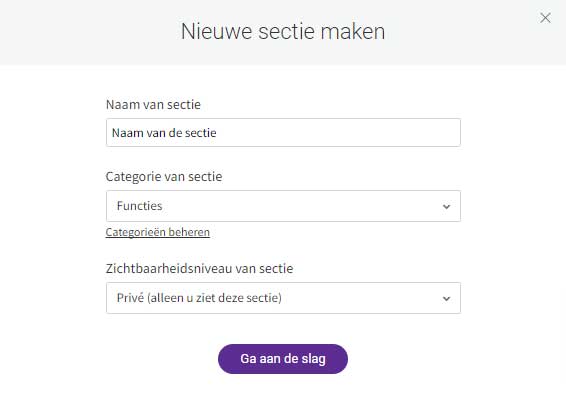Viewport: 566px width, 399px height.
Task: Click the chevron arrow in the Privé dropdown
Action: [447, 299]
